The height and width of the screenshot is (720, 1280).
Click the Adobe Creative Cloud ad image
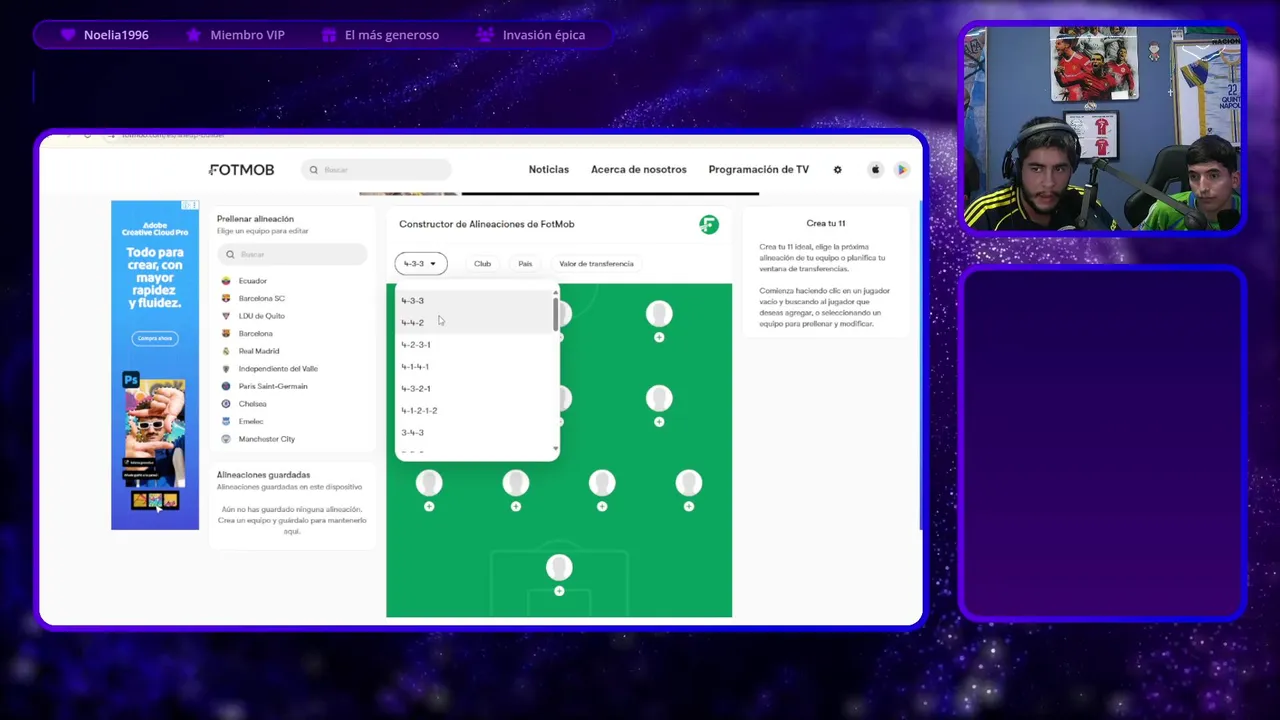pos(155,365)
